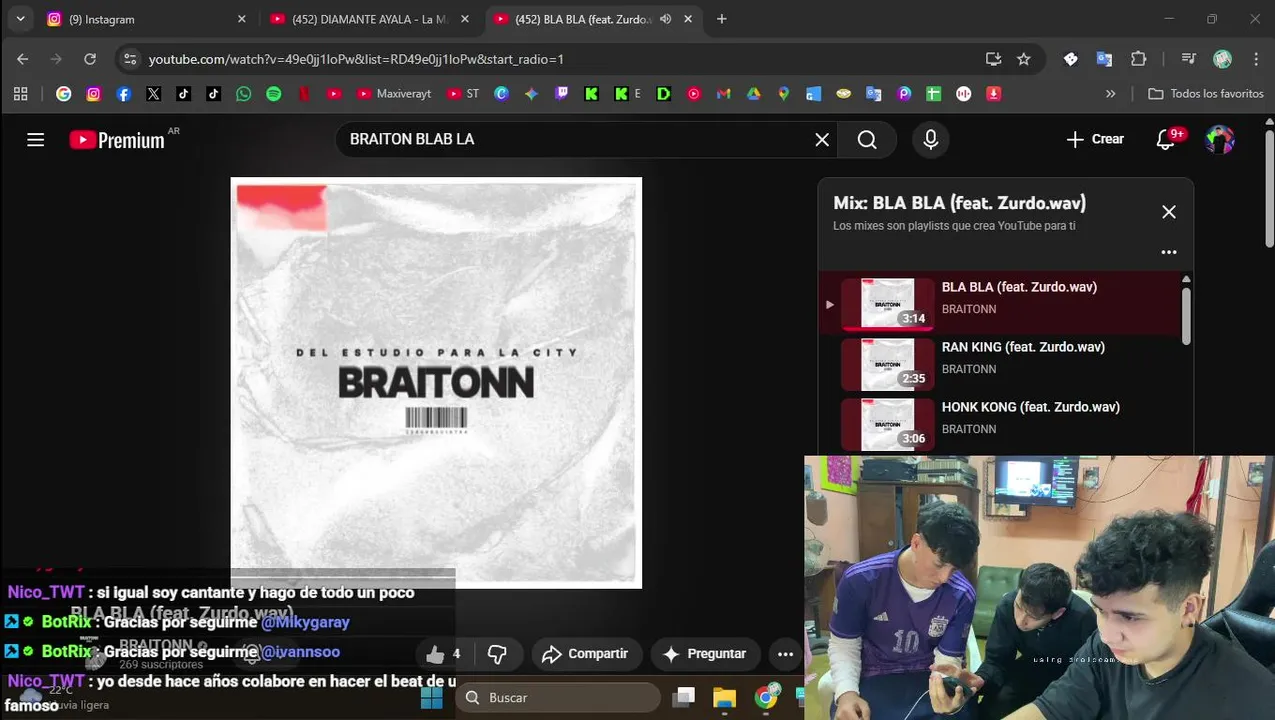Open Google bookmark in bookmarks bar
Viewport: 1275px width, 720px height.
(64, 94)
